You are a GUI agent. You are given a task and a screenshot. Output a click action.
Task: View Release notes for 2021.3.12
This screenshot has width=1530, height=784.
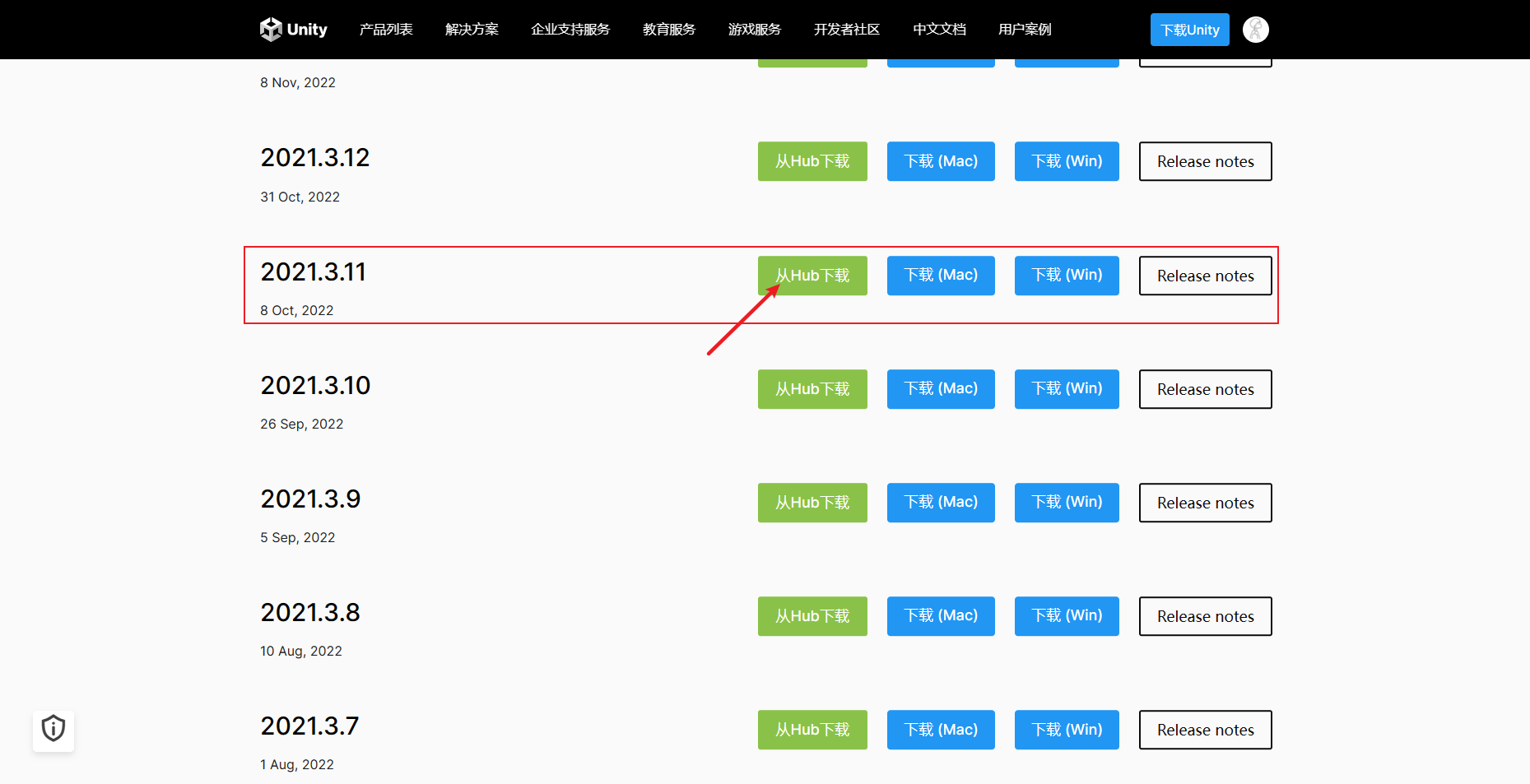(1205, 161)
